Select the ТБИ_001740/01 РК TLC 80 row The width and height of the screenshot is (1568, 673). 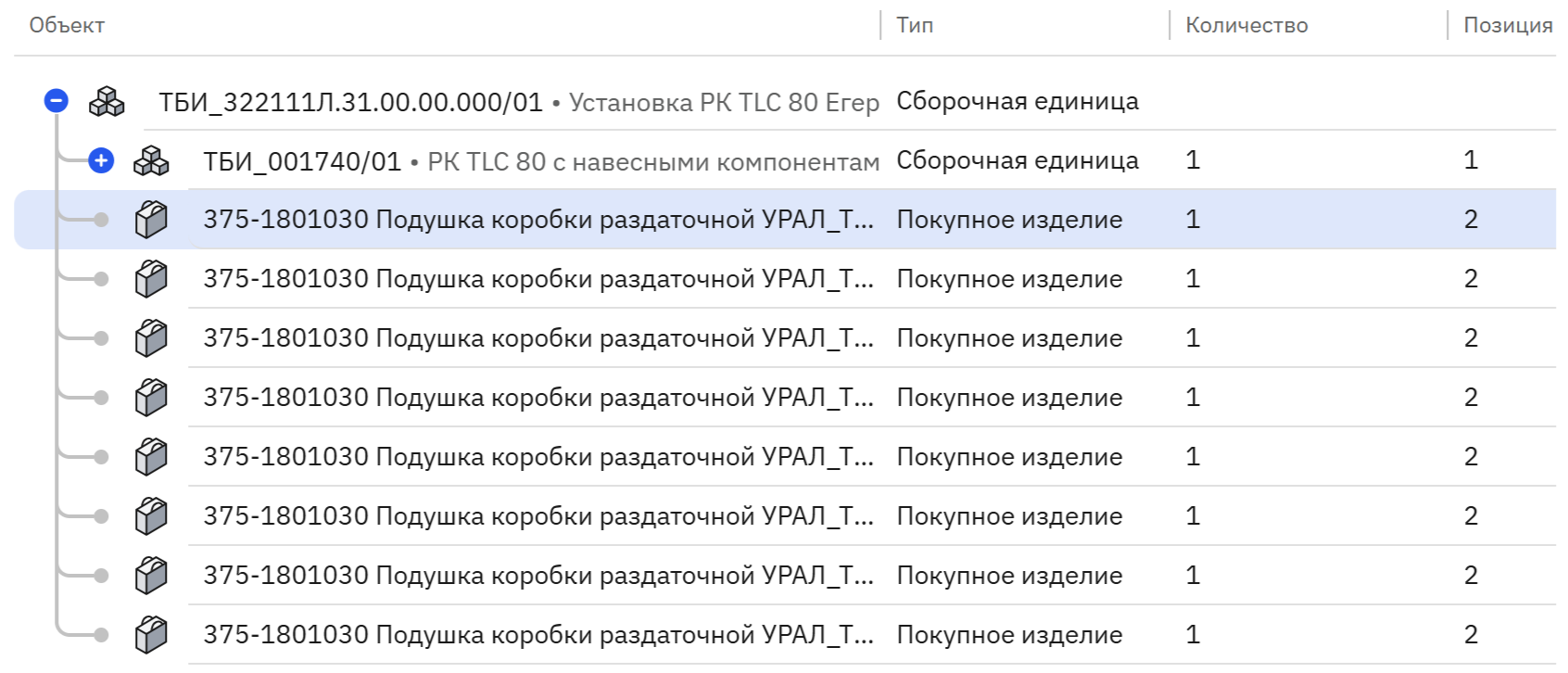pyautogui.click(x=785, y=160)
